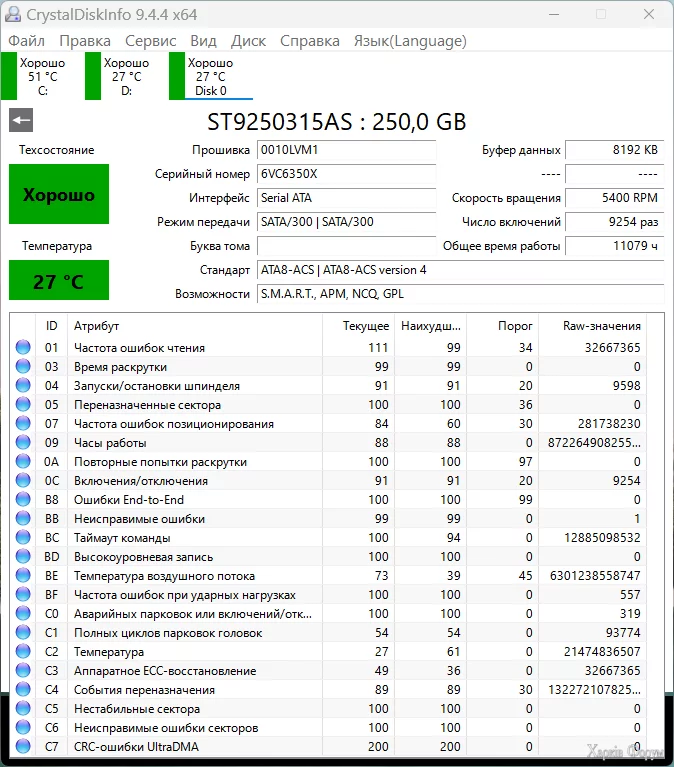The image size is (674, 767).
Task: Click the Текущее column header
Action: [359, 326]
